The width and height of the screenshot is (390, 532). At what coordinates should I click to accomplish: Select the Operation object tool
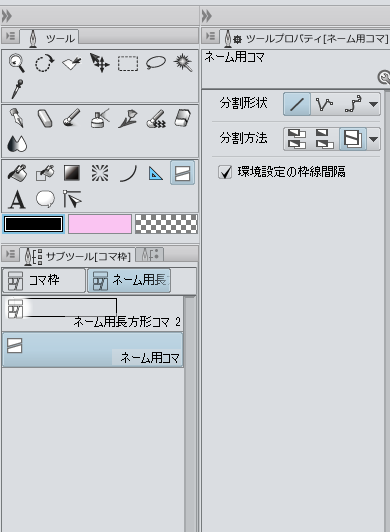point(72,63)
